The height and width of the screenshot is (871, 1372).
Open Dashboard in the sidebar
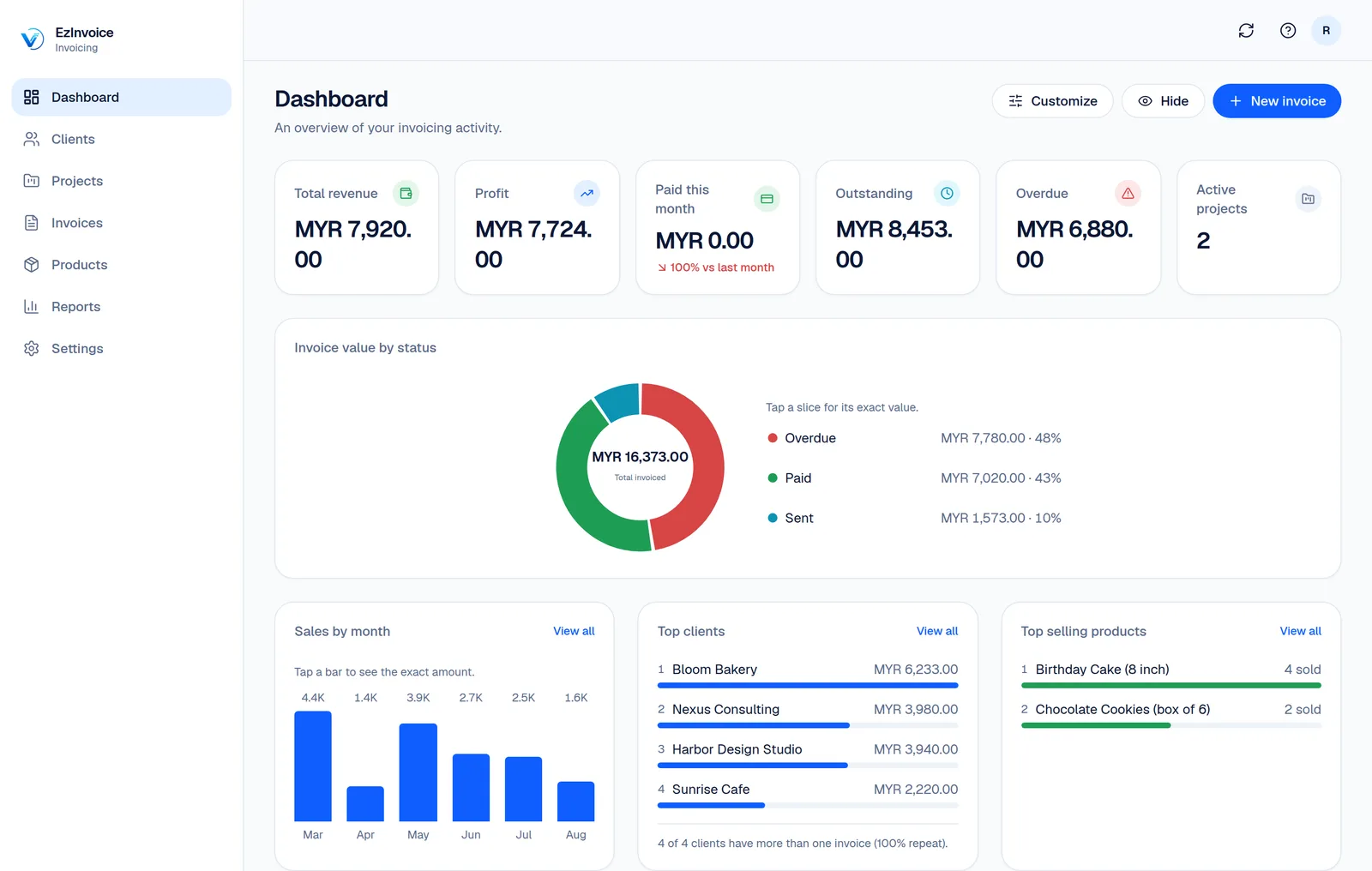(122, 97)
